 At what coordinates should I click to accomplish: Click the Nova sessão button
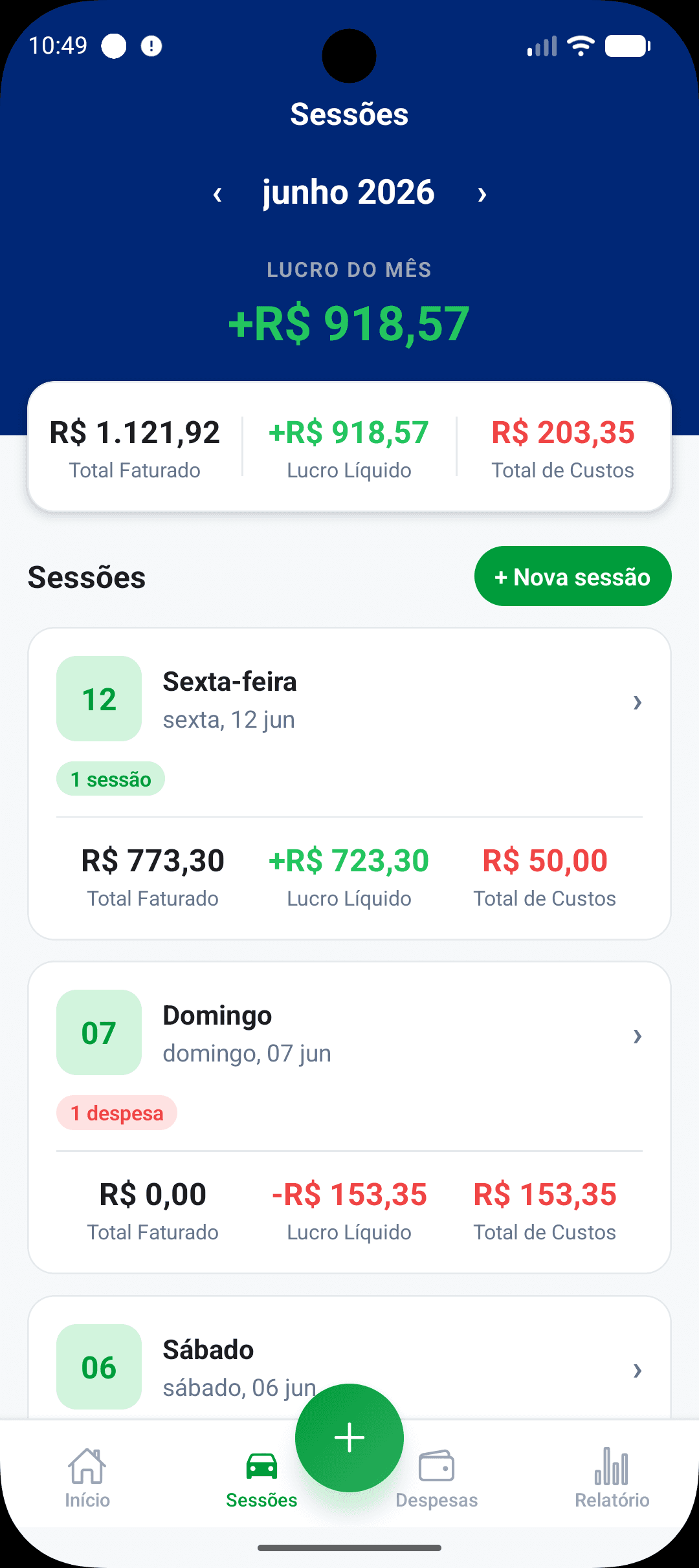pos(573,576)
